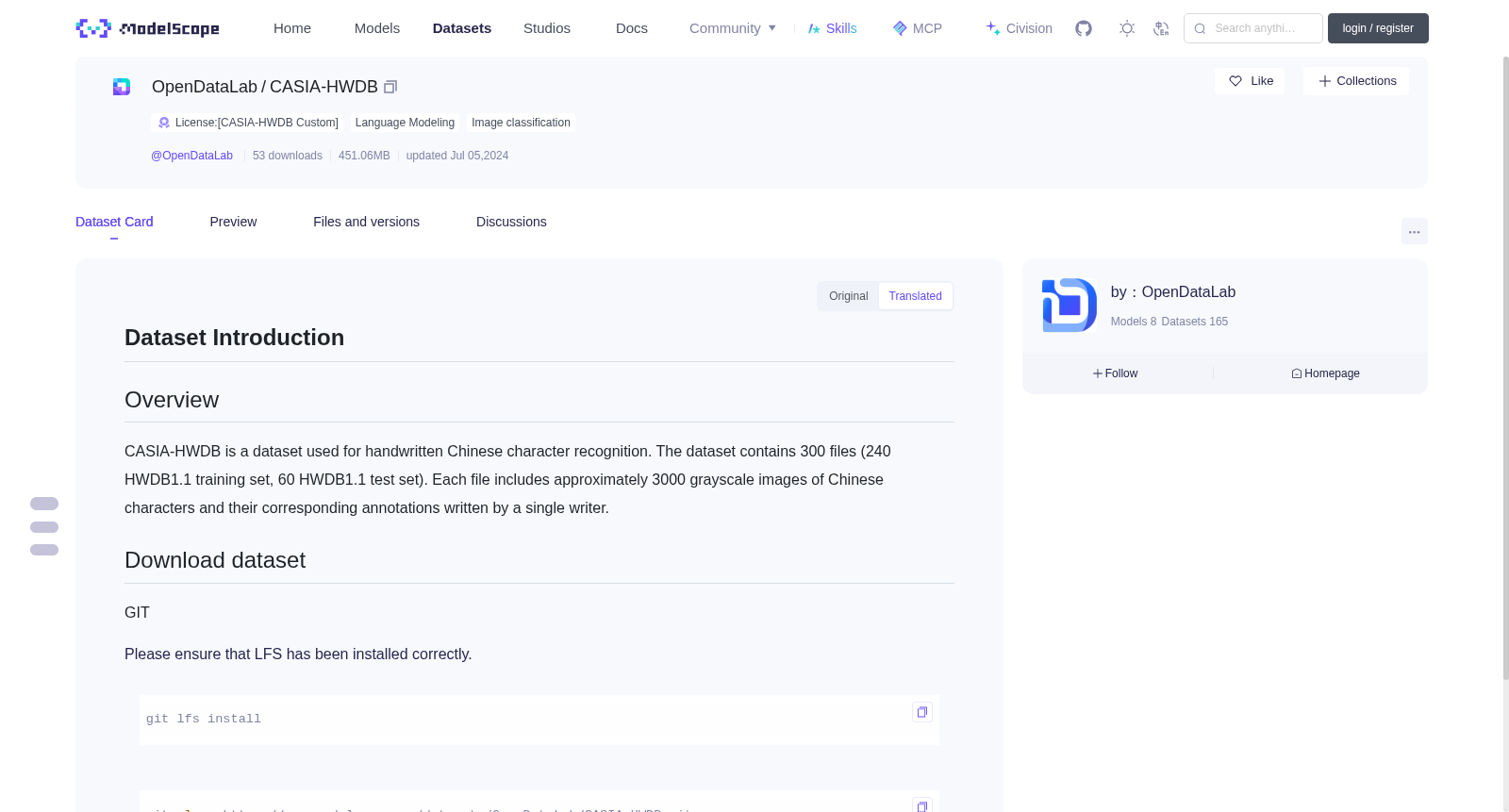Click the MCP diamond icon
The height and width of the screenshot is (812, 1509).
click(900, 28)
